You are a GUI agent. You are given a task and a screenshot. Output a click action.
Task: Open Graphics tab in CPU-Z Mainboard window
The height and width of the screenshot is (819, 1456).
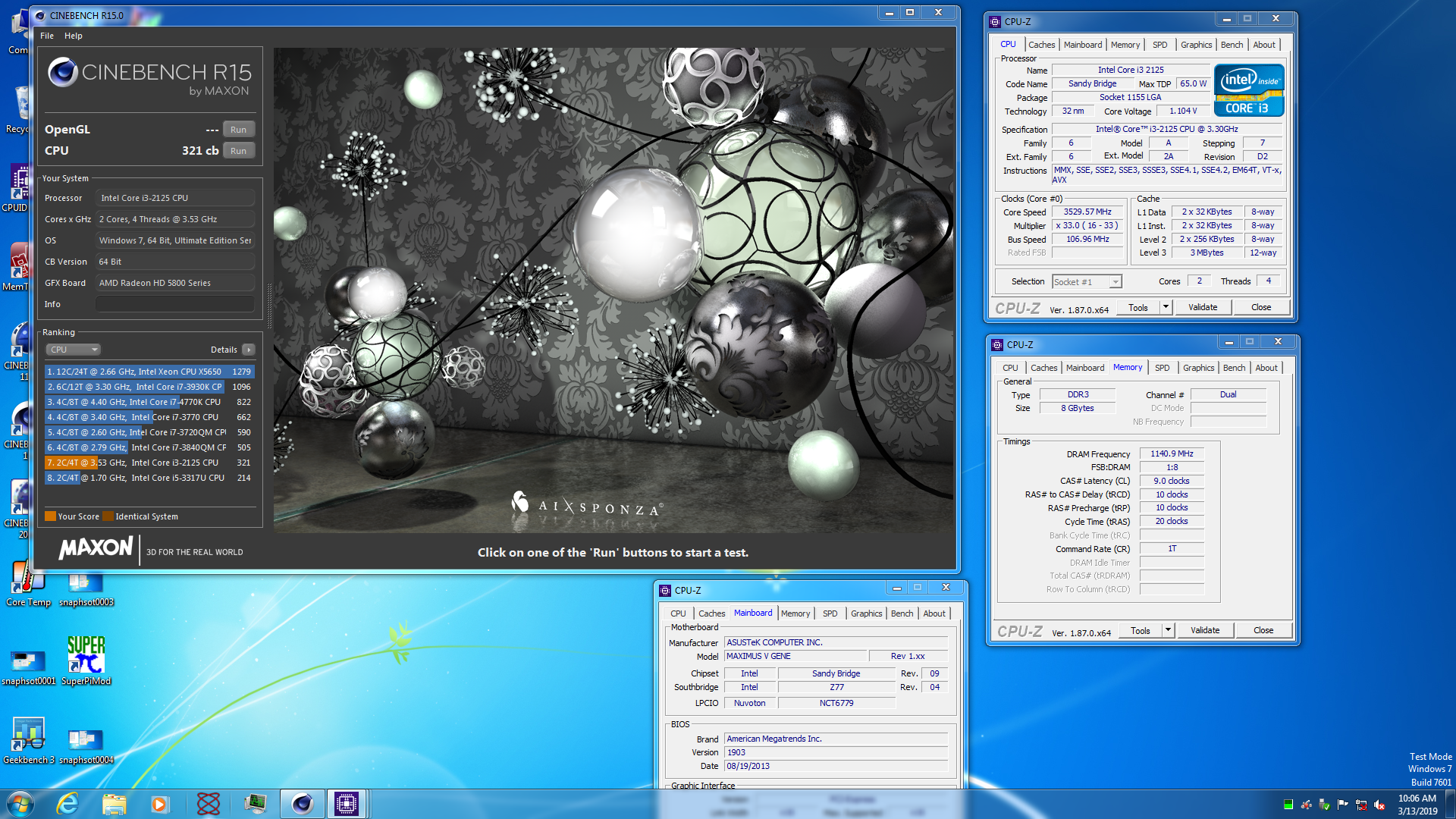pos(866,613)
